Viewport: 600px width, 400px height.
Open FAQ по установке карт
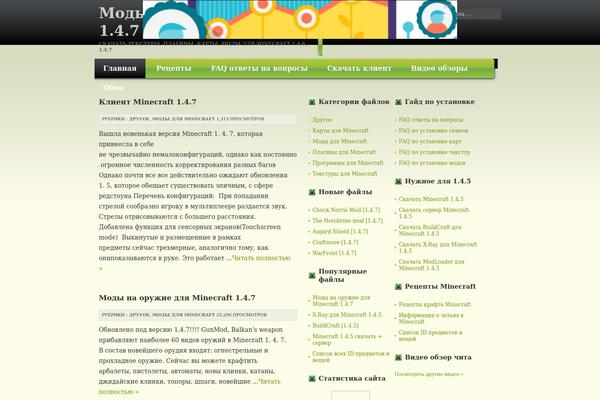coord(430,141)
